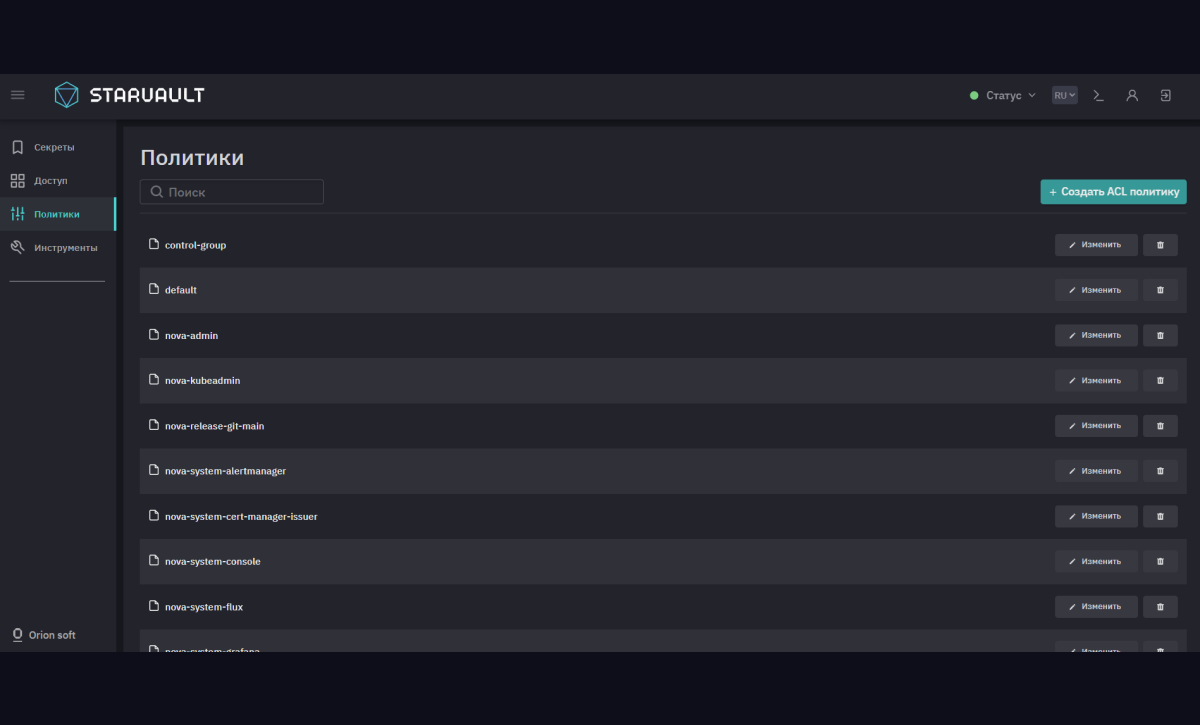This screenshot has height=725, width=1200.
Task: Remove nova-release-git-main using trash icon
Action: [x=1160, y=426]
